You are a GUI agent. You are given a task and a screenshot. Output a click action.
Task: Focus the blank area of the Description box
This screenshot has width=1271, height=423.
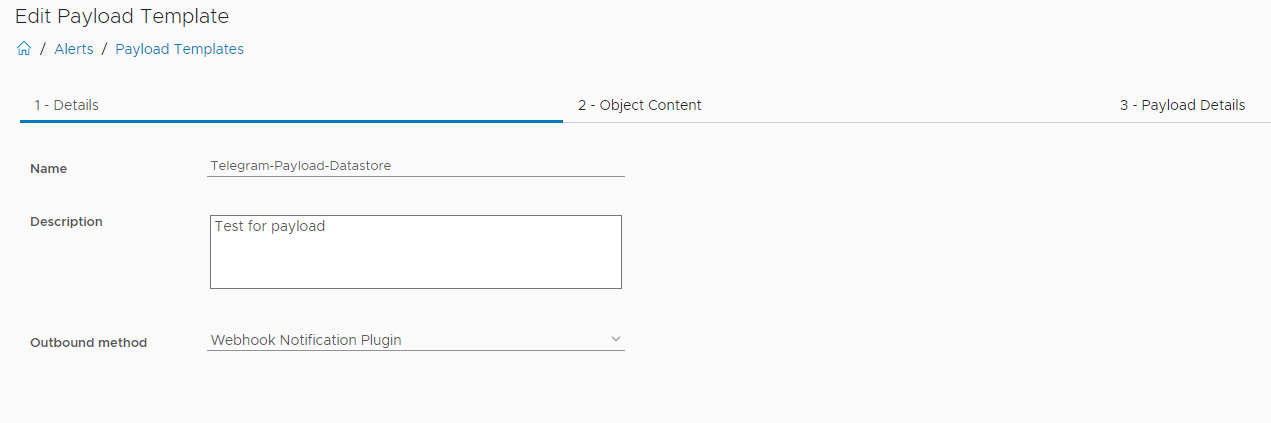tap(415, 262)
